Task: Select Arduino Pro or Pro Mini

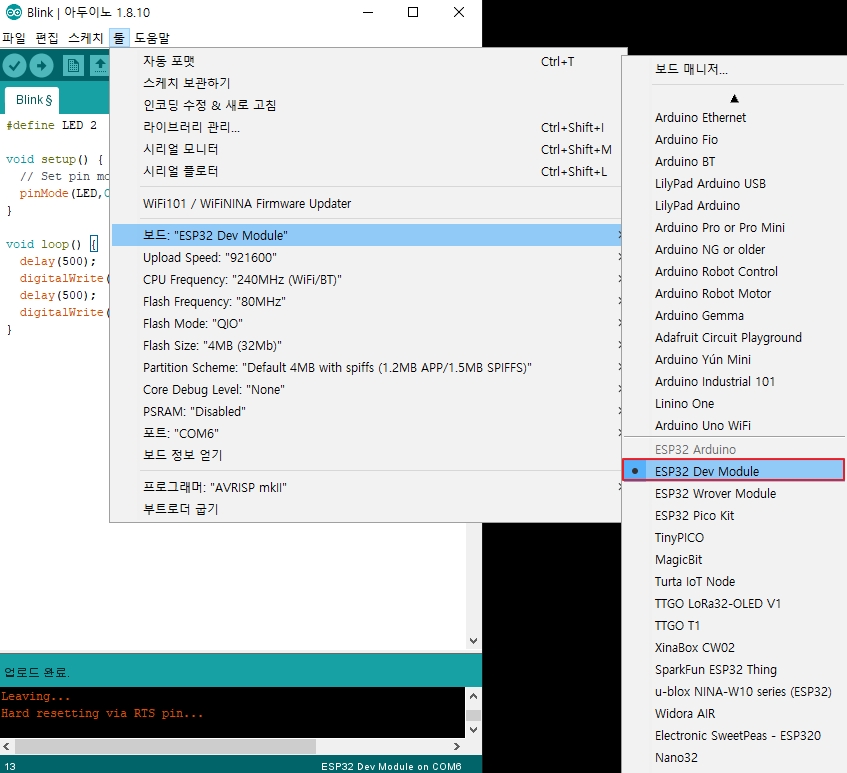Action: [x=733, y=228]
